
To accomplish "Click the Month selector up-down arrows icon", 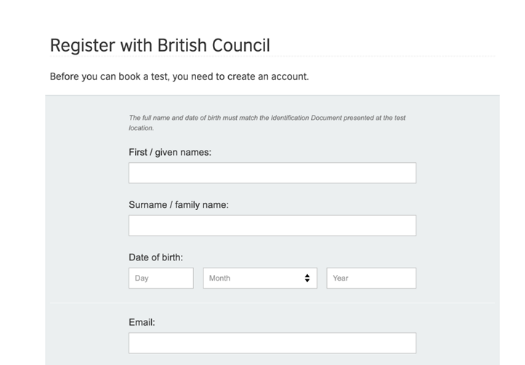I will 307,278.
